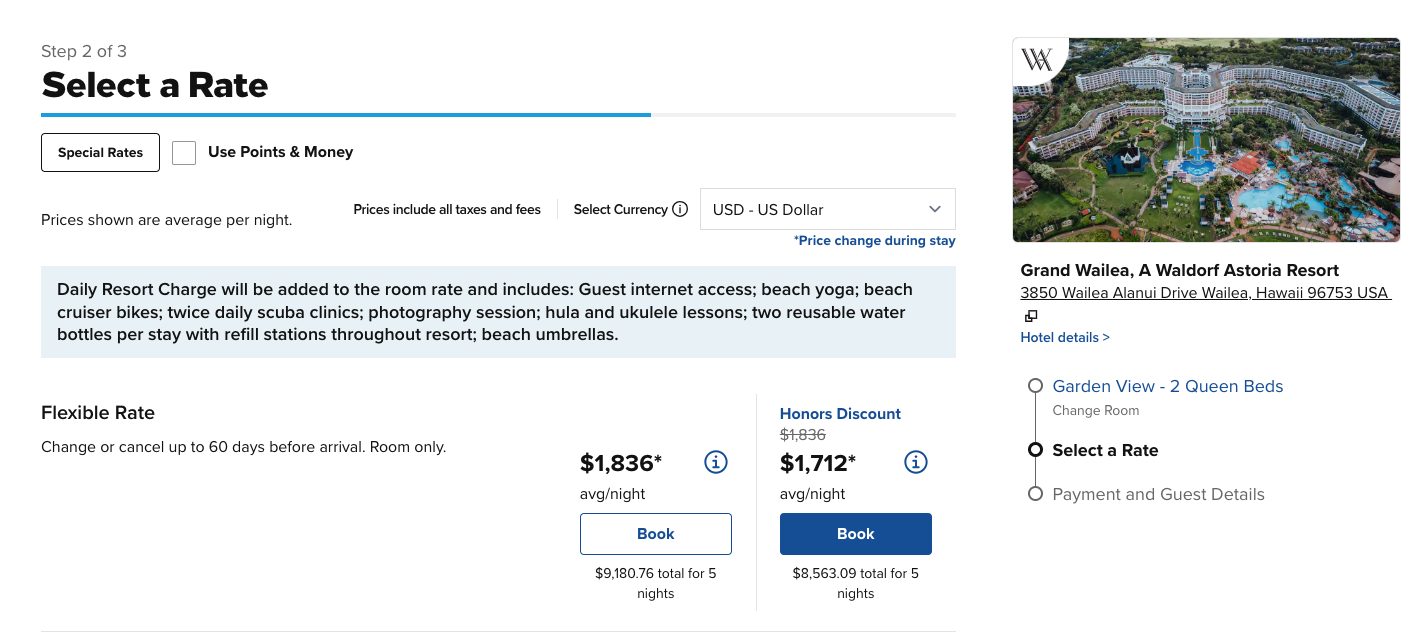Click the Waldorf Astoria logo badge
Viewport: 1426px width, 633px height.
[1038, 60]
